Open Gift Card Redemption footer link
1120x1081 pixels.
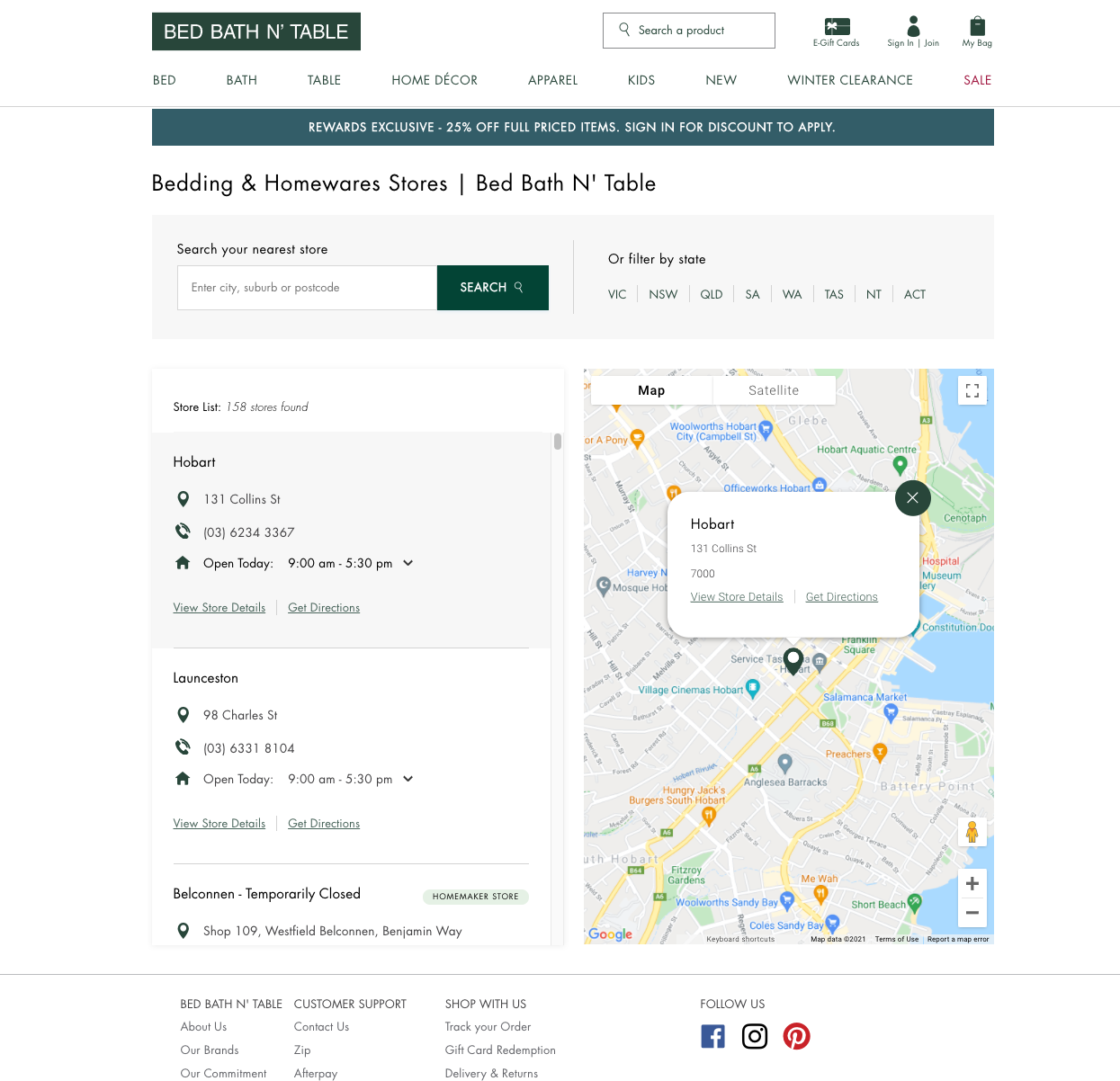point(500,1050)
